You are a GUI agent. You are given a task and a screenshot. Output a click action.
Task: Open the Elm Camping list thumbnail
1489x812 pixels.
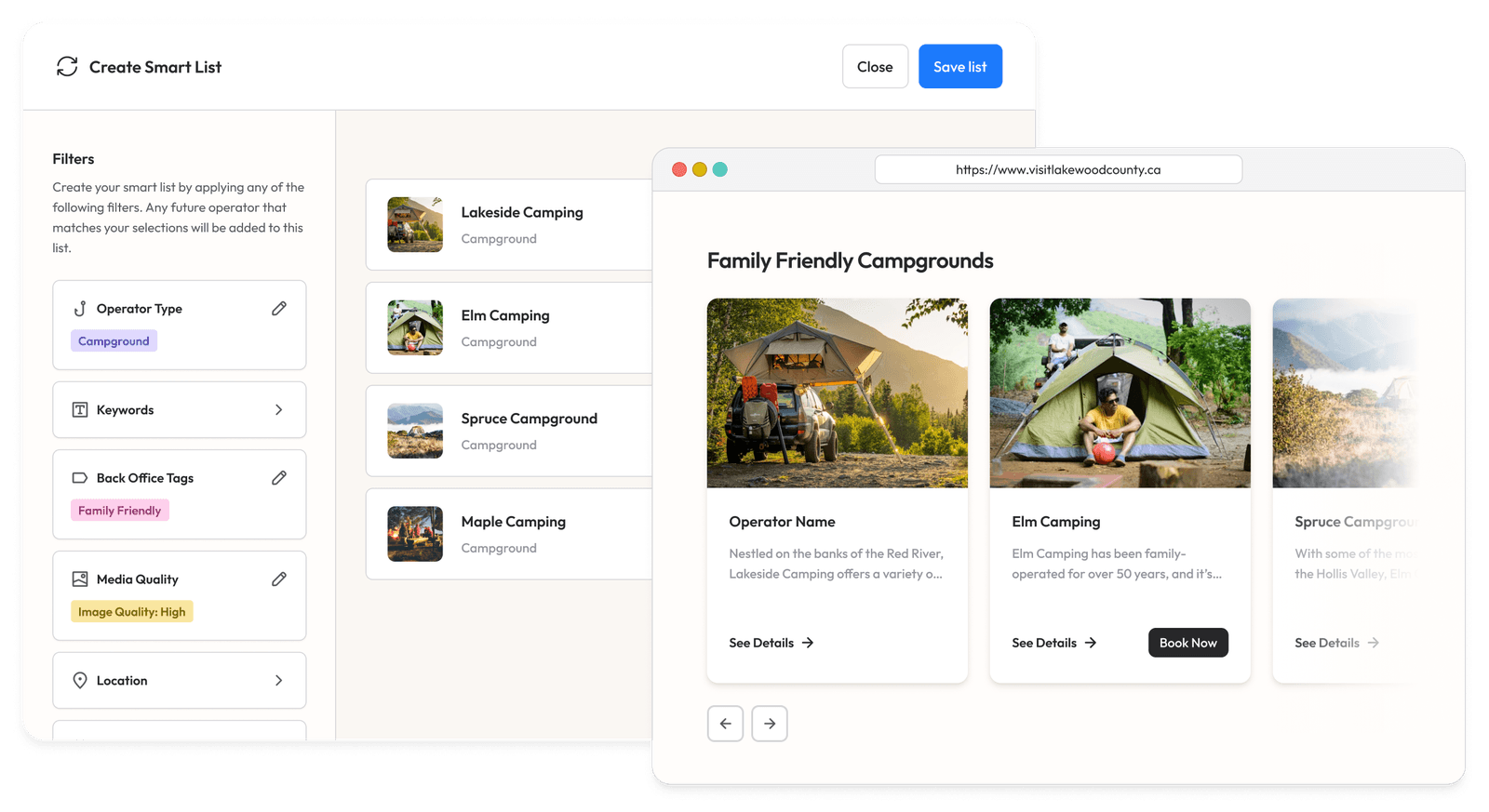415,327
